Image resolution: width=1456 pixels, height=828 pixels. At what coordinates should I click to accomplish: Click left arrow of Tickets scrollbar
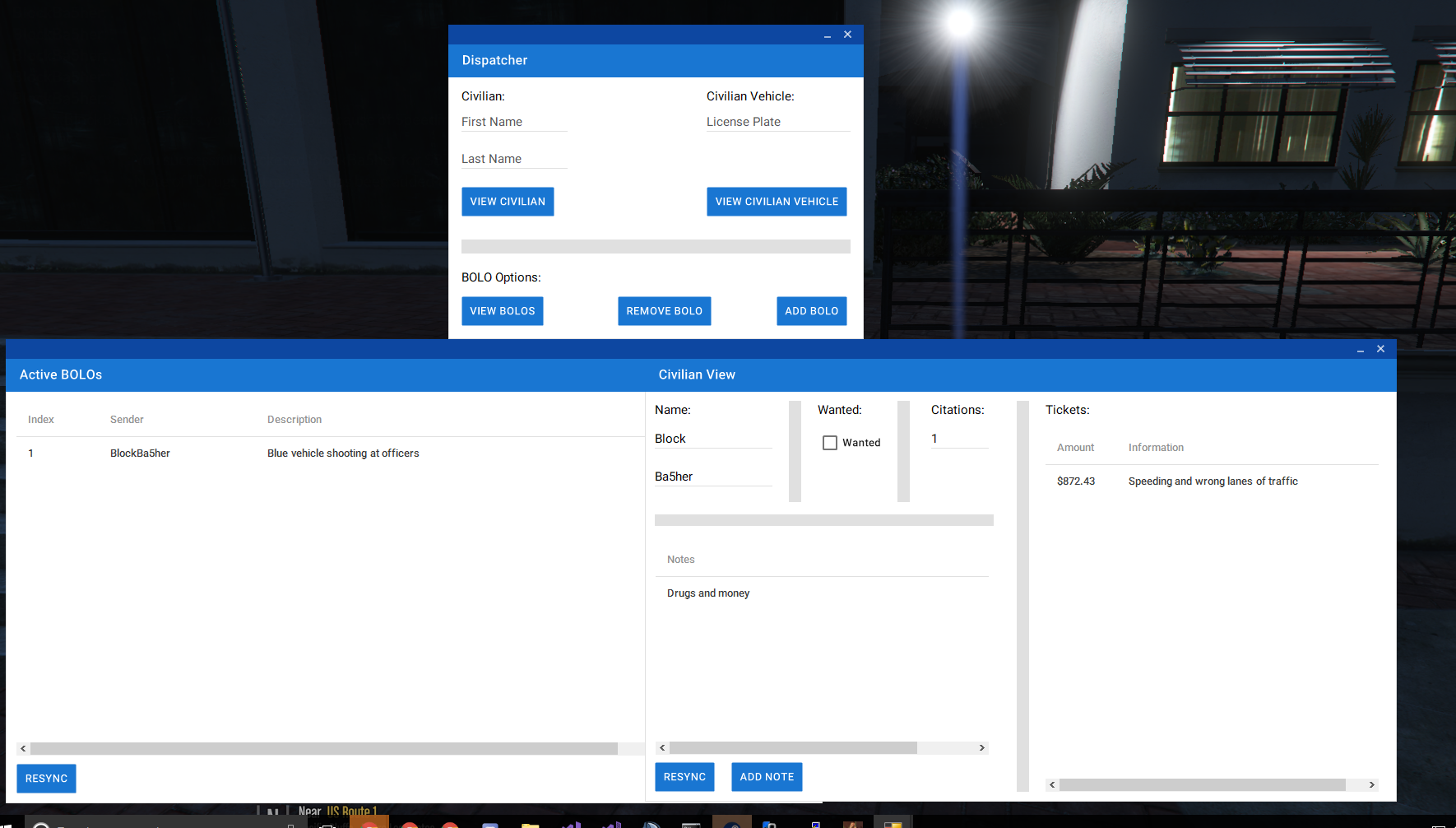coord(1052,784)
